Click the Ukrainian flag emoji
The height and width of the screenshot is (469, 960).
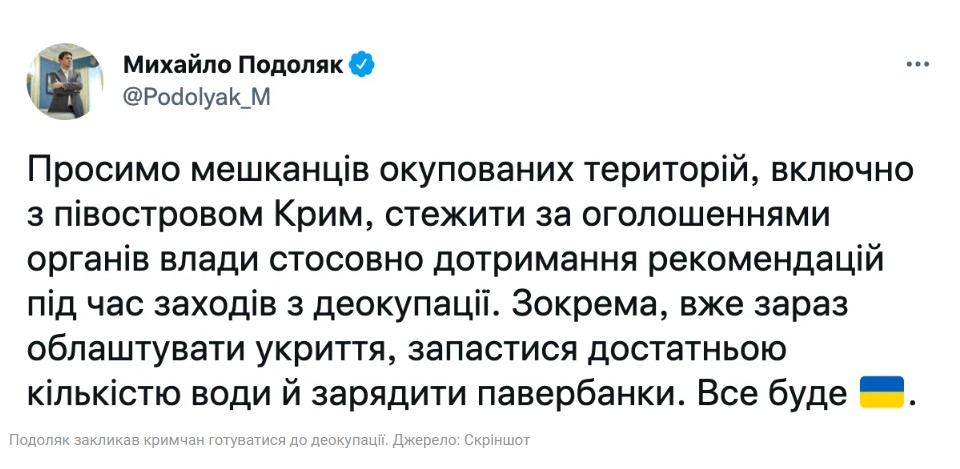click(x=881, y=391)
